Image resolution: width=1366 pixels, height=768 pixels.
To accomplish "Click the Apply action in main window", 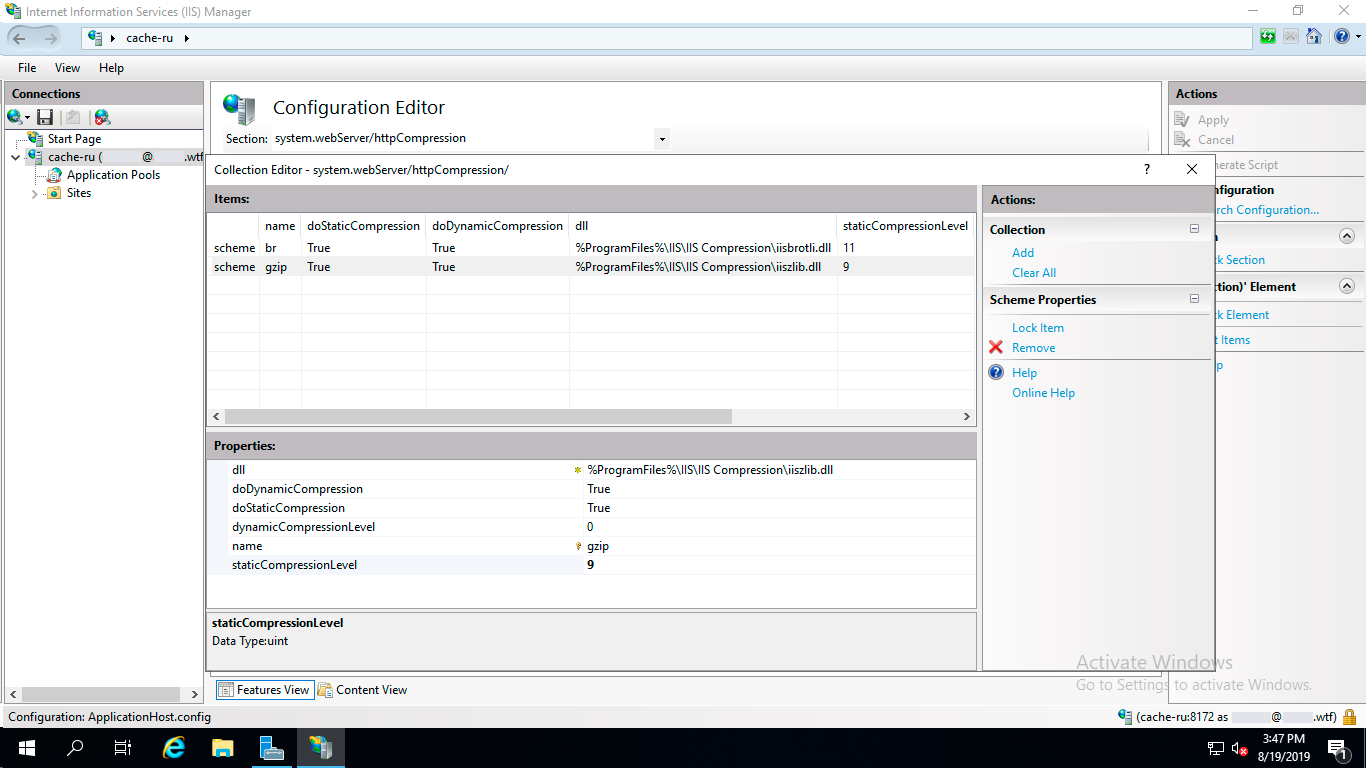I will click(1213, 120).
